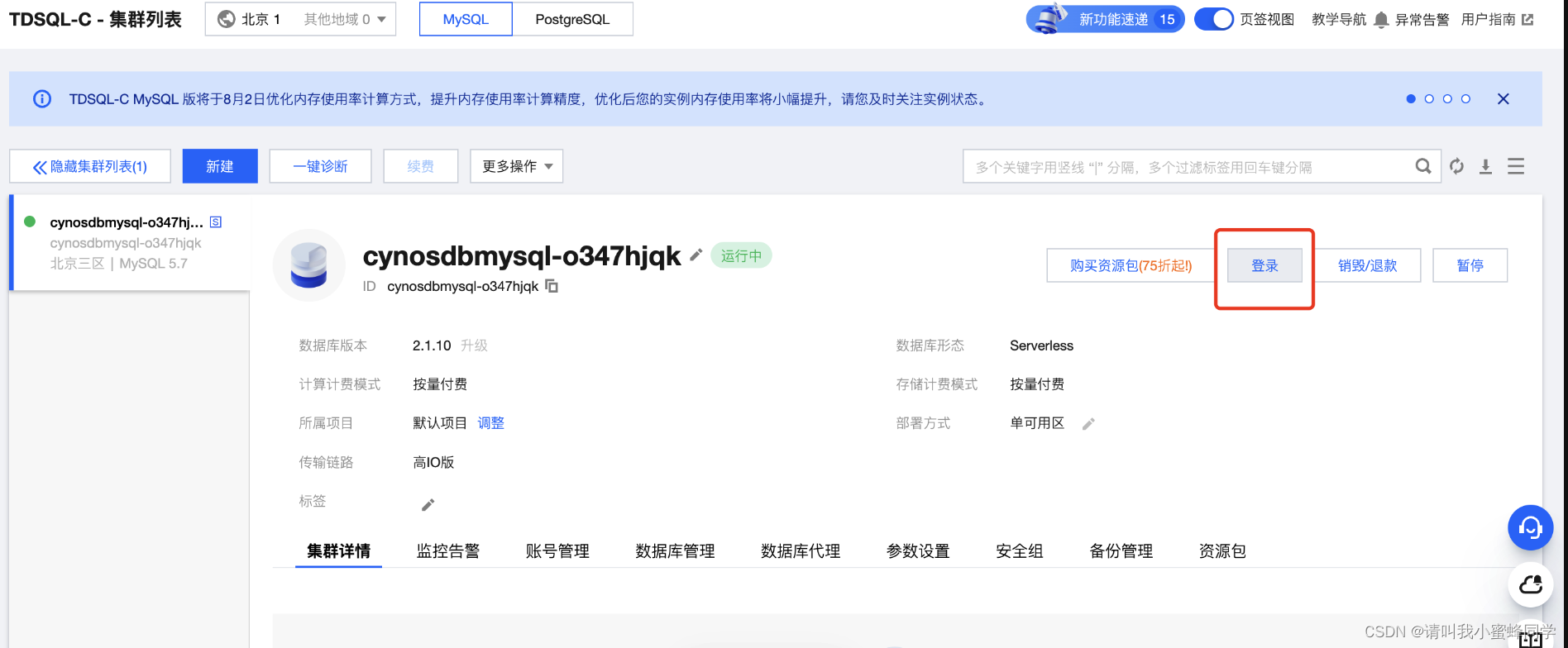1568x648 pixels.
Task: Edit cluster name with pencil icon
Action: 696,255
